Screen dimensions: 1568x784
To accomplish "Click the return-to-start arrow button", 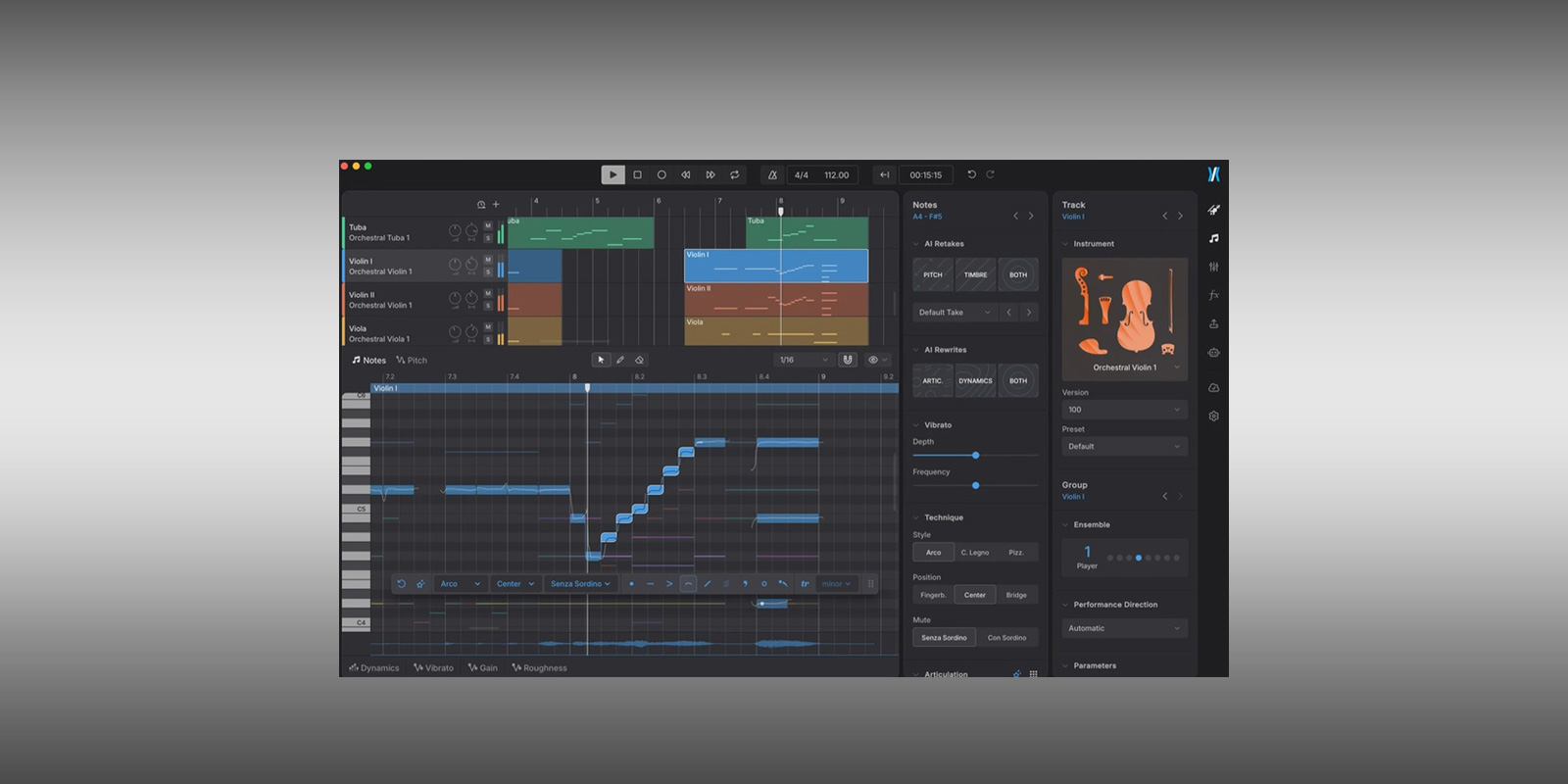I will (884, 174).
